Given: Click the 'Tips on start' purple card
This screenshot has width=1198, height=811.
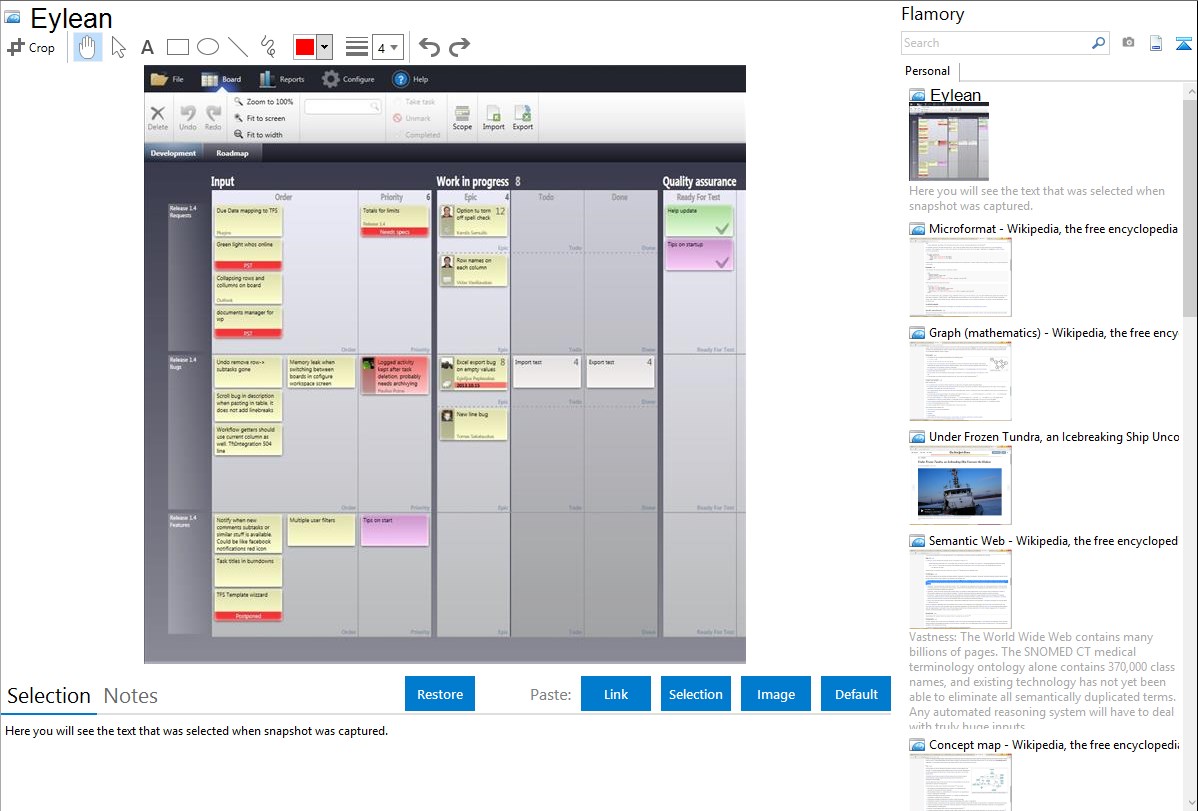Looking at the screenshot, I should click(394, 530).
